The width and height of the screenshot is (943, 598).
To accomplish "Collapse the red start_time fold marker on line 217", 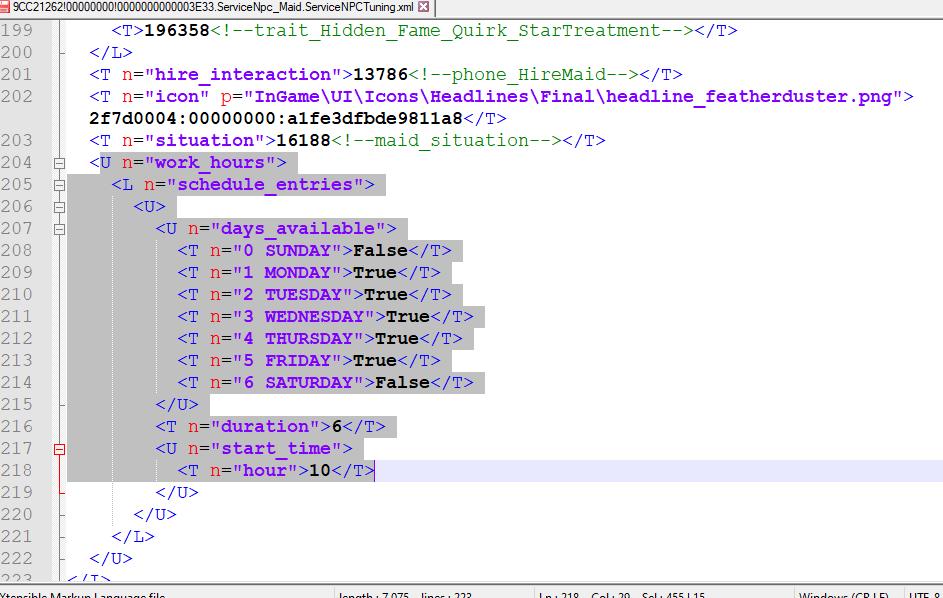I will pos(60,449).
